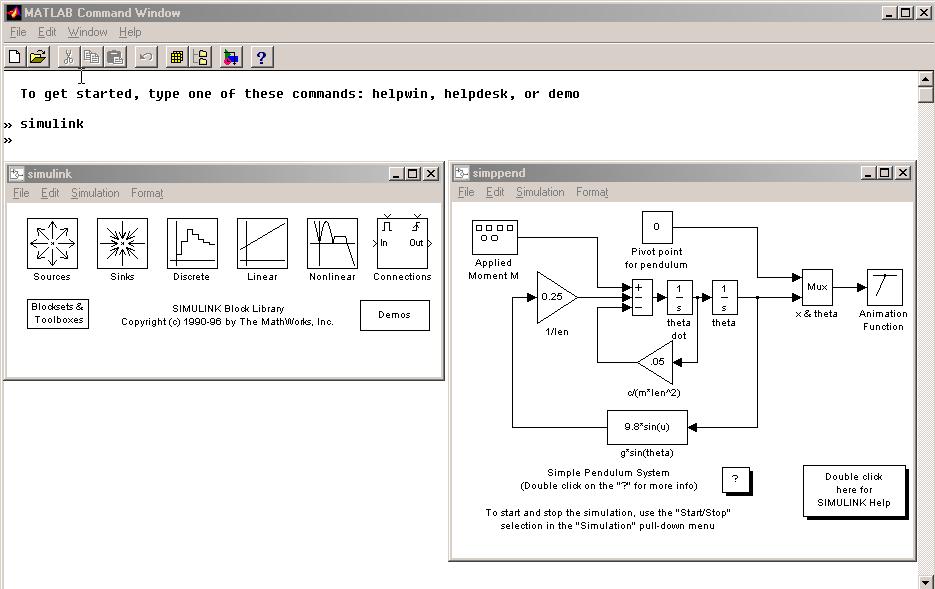The image size is (935, 589).
Task: Select the Animation Function block
Action: tap(884, 287)
